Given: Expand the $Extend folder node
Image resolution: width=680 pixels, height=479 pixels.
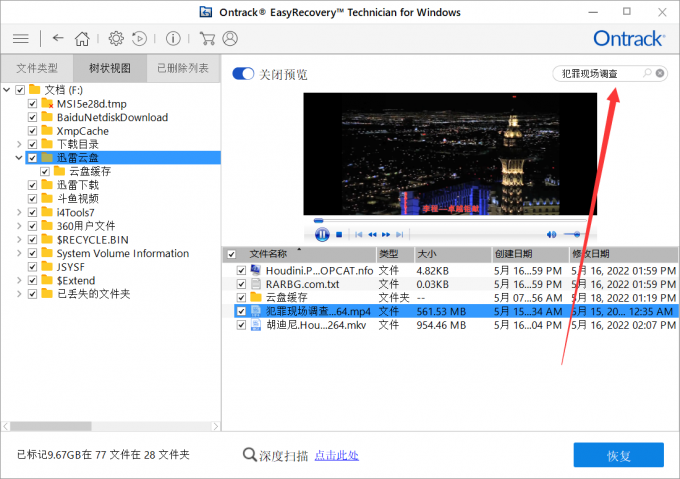Looking at the screenshot, I should (20, 281).
